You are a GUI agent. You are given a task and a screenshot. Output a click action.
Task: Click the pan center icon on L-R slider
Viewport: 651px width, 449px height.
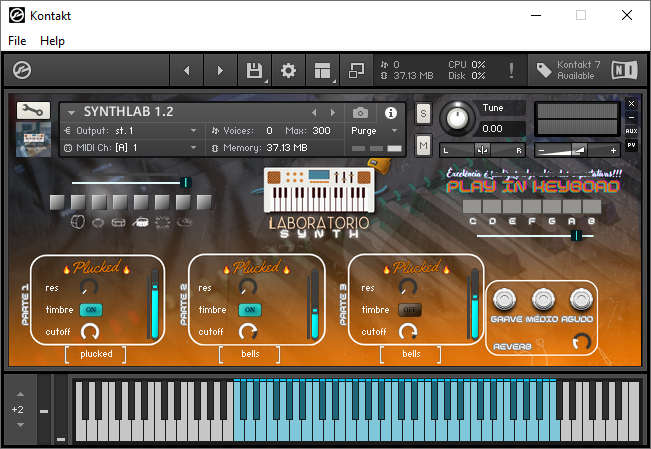tap(482, 150)
